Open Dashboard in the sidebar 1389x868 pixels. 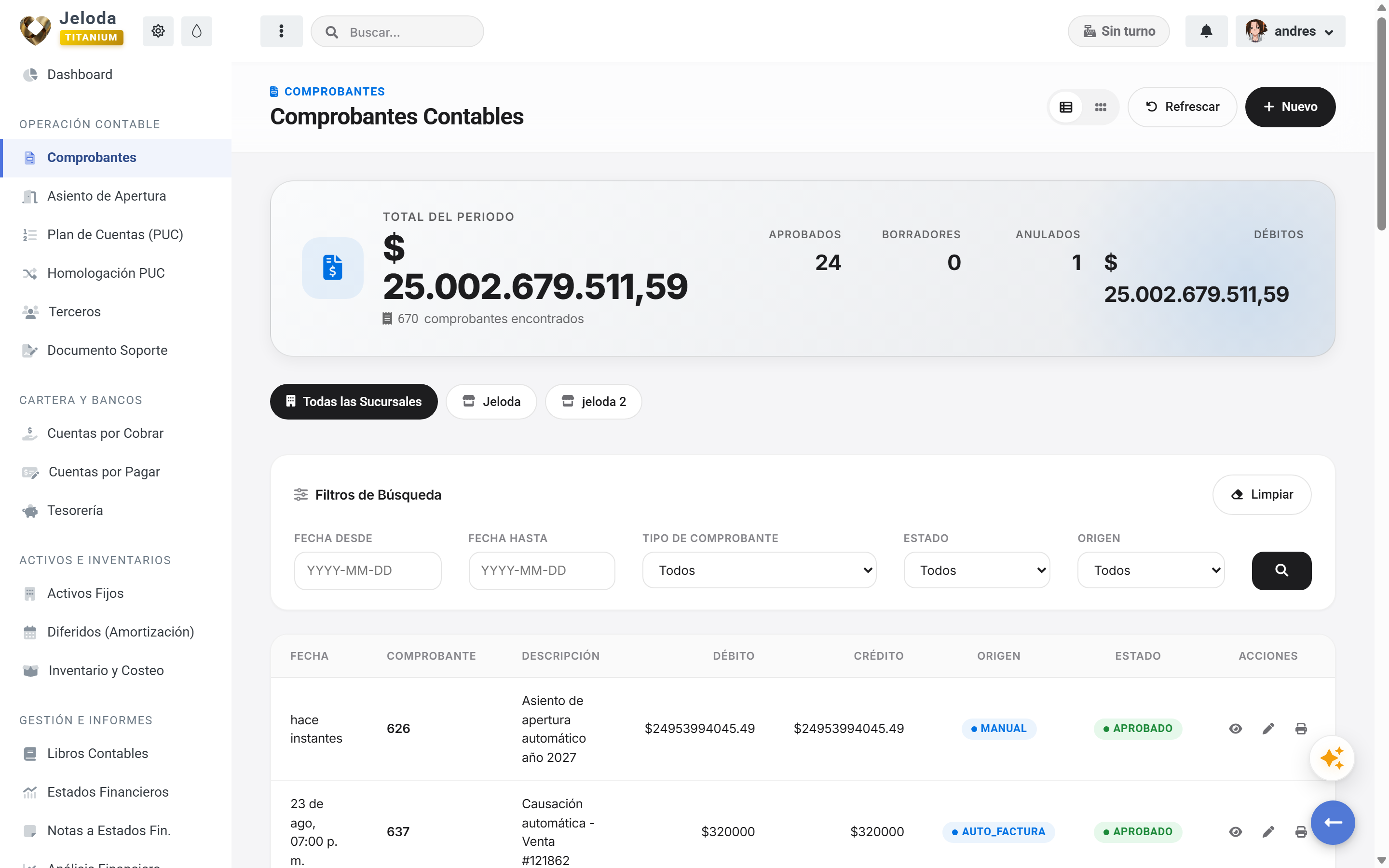(x=115, y=75)
